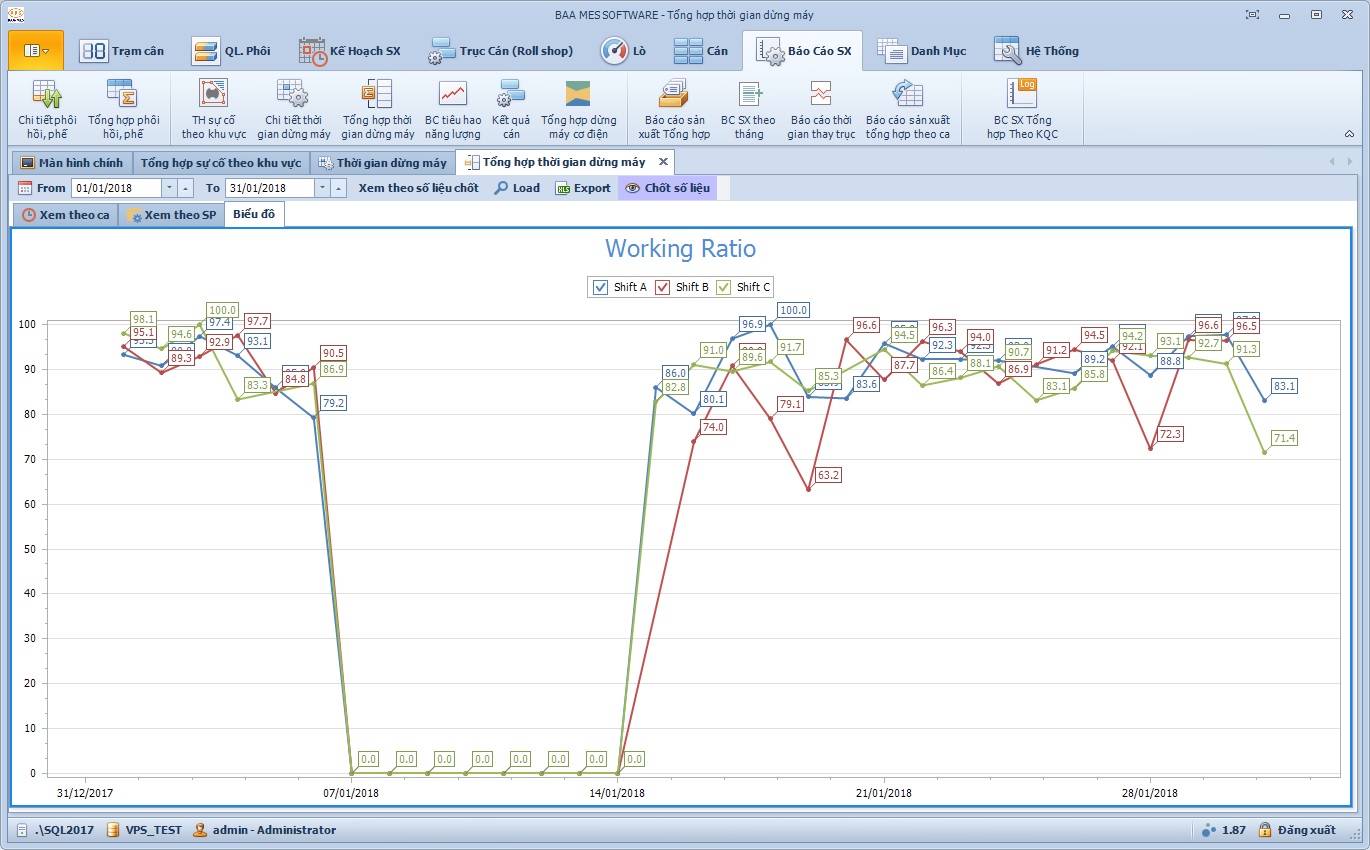Open BC tiêu hao năng lượng chart

(453, 109)
